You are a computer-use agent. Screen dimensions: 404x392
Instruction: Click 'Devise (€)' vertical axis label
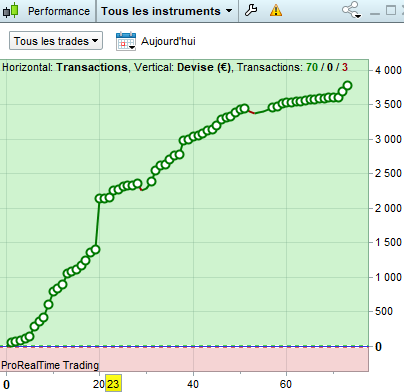(x=204, y=67)
